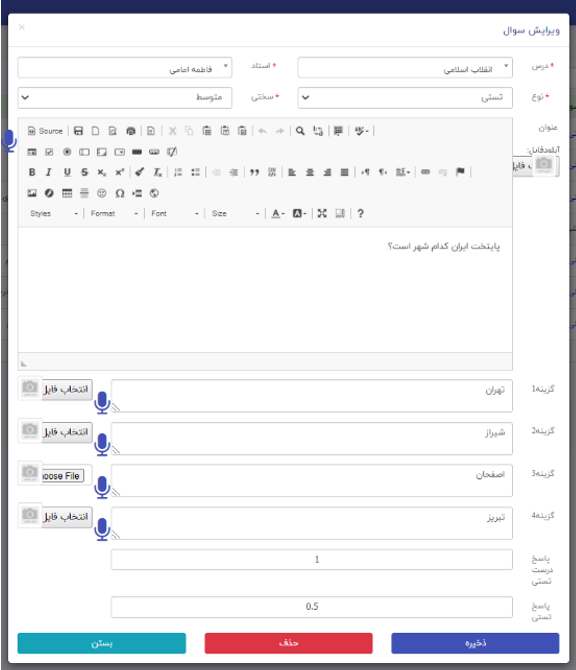This screenshot has height=670, width=576.
Task: Insert a table using the editor toolbar
Action: click(x=67, y=193)
